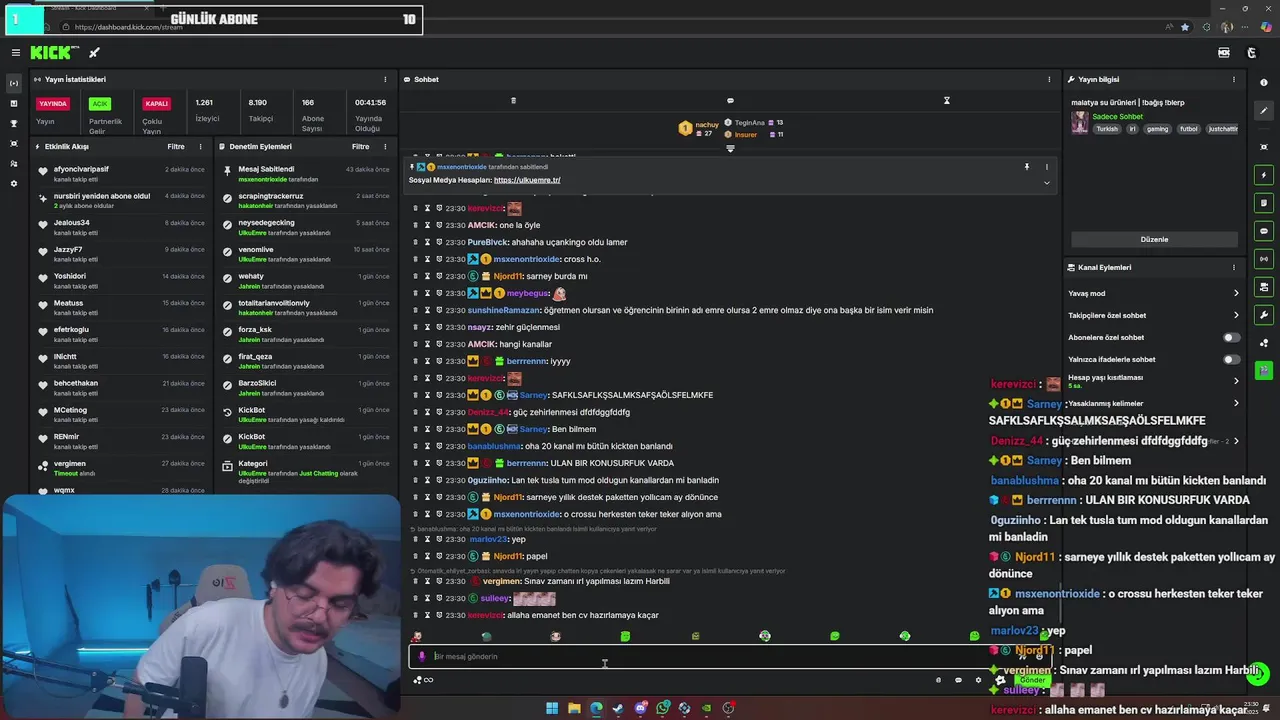Open the Stream section in the left sidebar
Image resolution: width=1280 pixels, height=720 pixels.
pyautogui.click(x=14, y=83)
